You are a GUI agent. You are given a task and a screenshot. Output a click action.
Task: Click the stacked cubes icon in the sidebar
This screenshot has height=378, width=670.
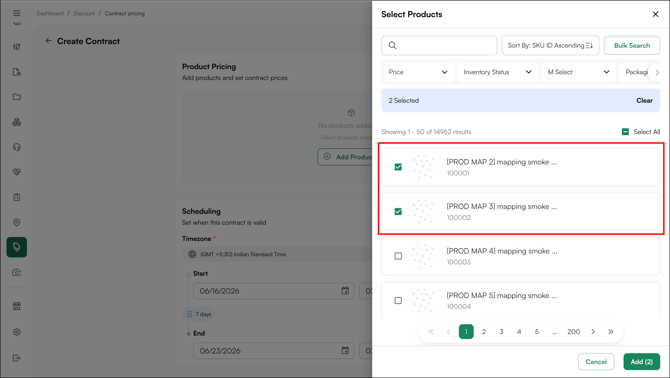click(17, 122)
